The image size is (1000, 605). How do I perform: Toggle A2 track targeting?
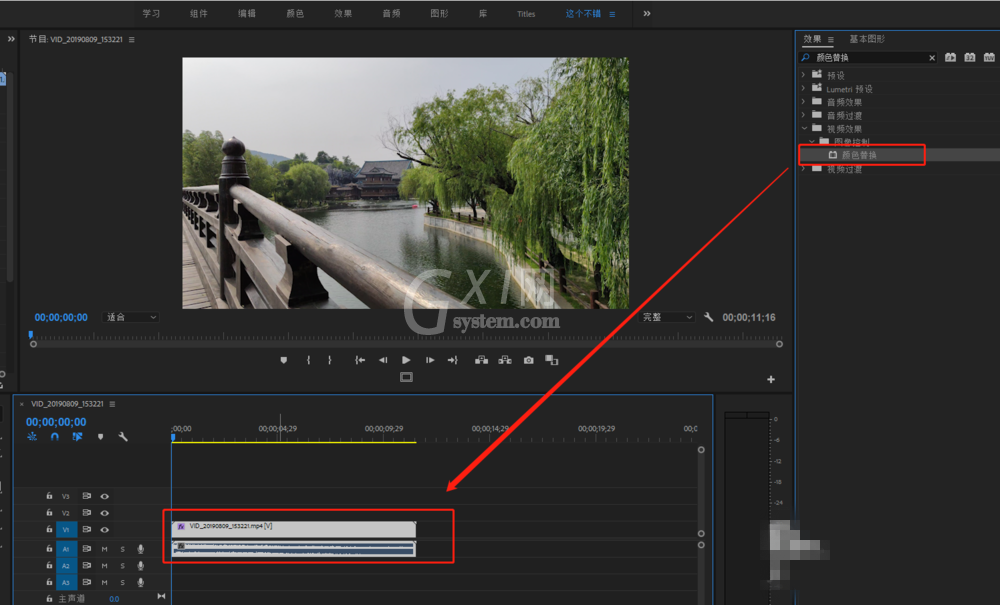click(x=66, y=565)
